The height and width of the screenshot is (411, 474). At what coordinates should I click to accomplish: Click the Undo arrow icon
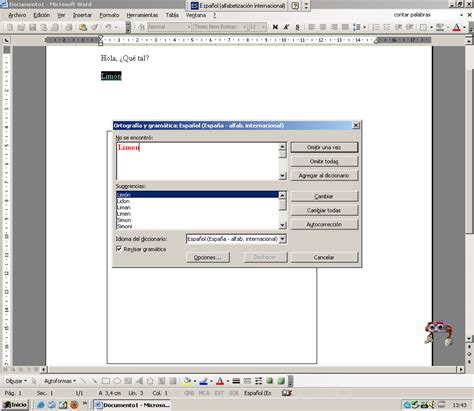tap(108, 27)
